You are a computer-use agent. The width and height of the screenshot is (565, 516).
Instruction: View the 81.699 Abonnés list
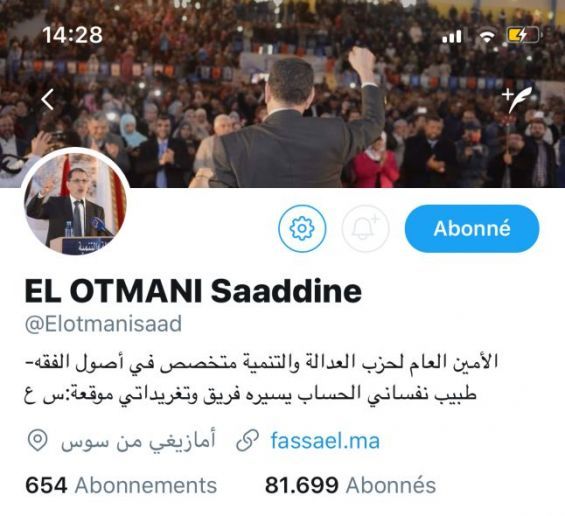(350, 485)
